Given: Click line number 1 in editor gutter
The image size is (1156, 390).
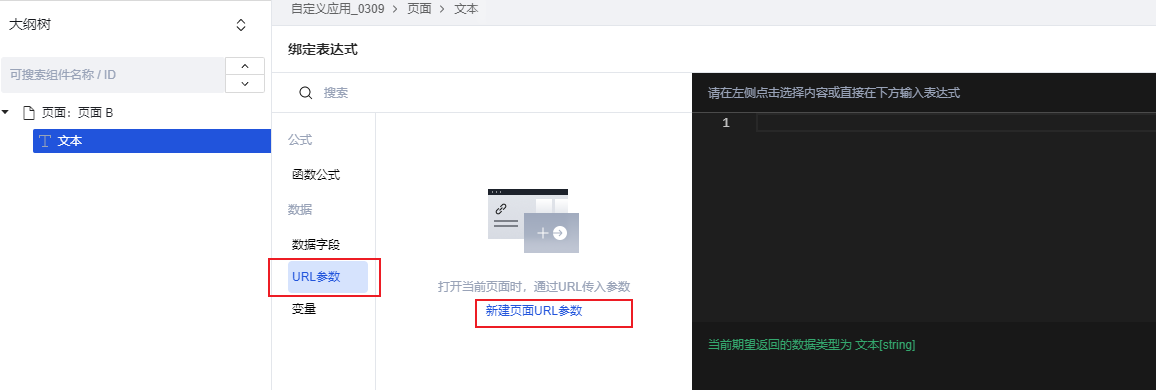Looking at the screenshot, I should coord(726,123).
